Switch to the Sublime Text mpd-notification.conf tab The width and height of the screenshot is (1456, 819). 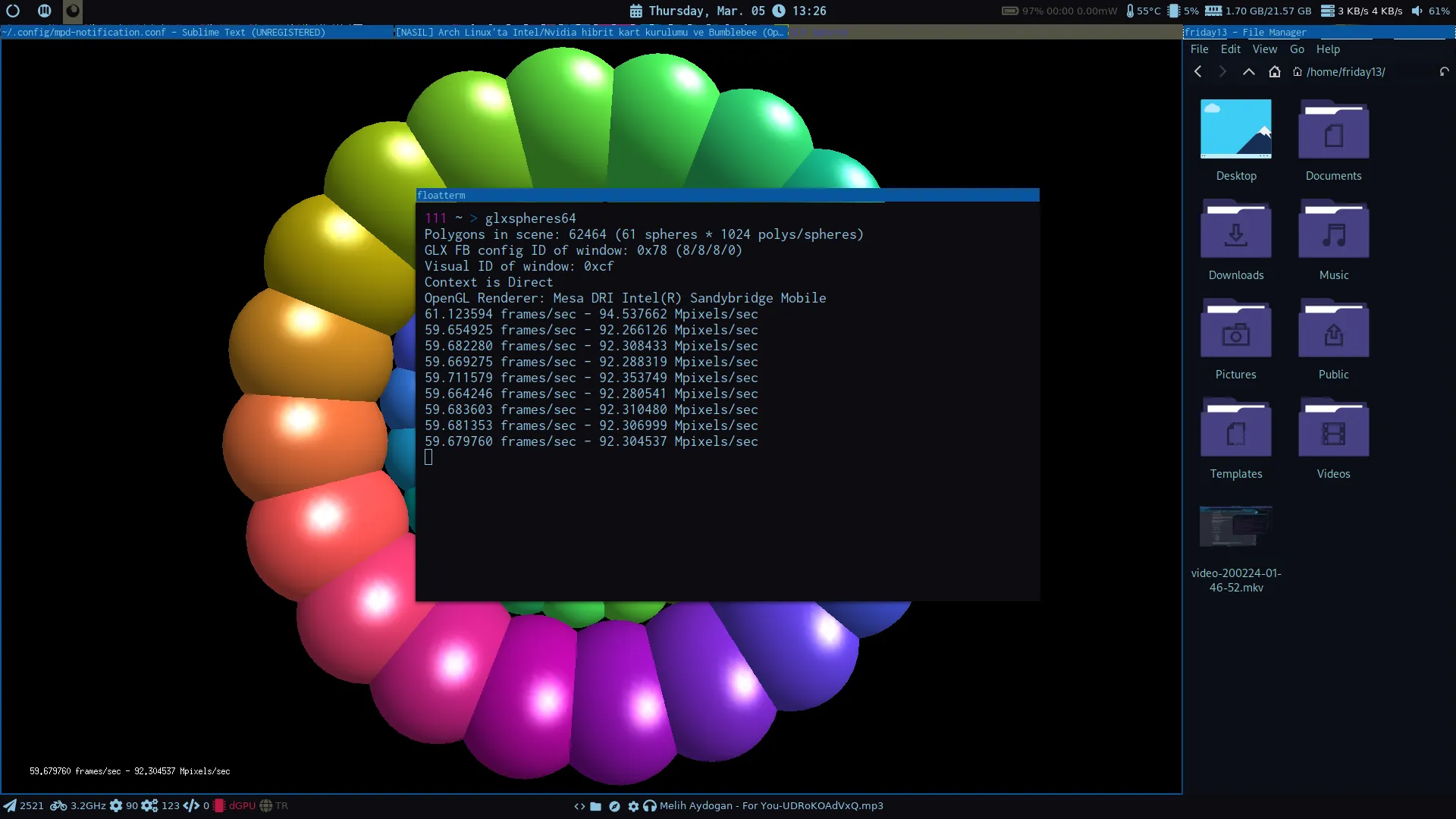click(x=196, y=33)
